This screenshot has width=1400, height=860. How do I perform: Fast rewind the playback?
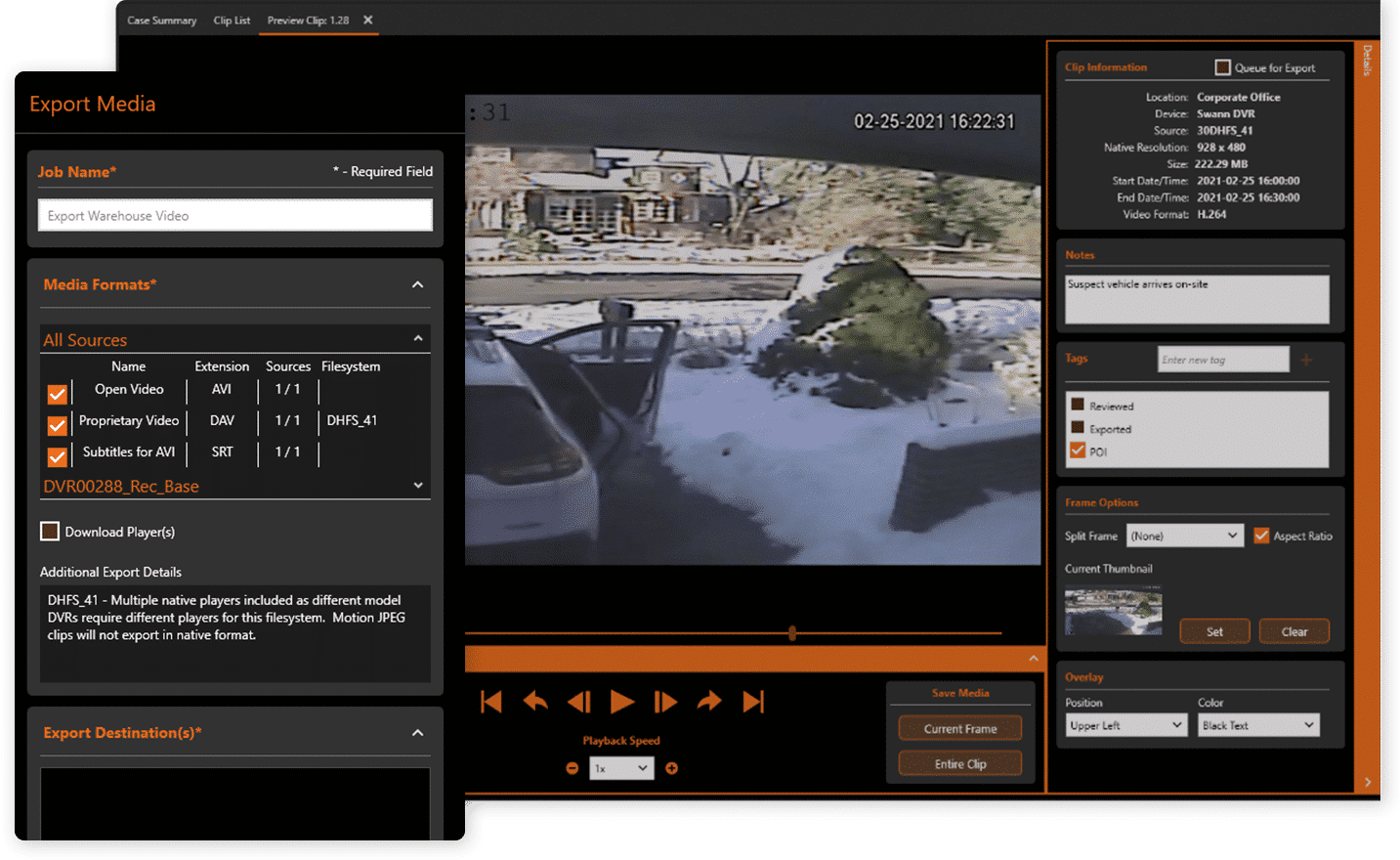click(534, 701)
